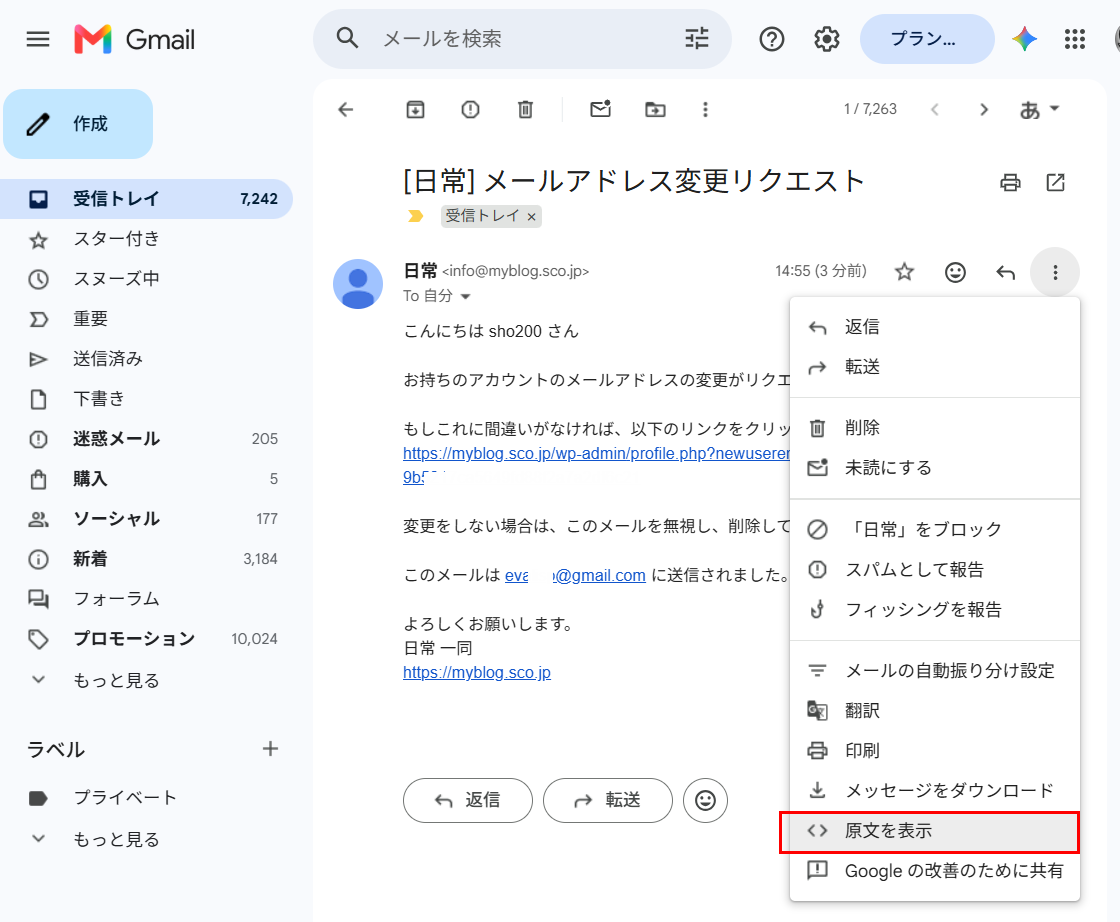Image resolution: width=1120 pixels, height=922 pixels.
Task: Report spam via toolbar icon
Action: click(470, 109)
